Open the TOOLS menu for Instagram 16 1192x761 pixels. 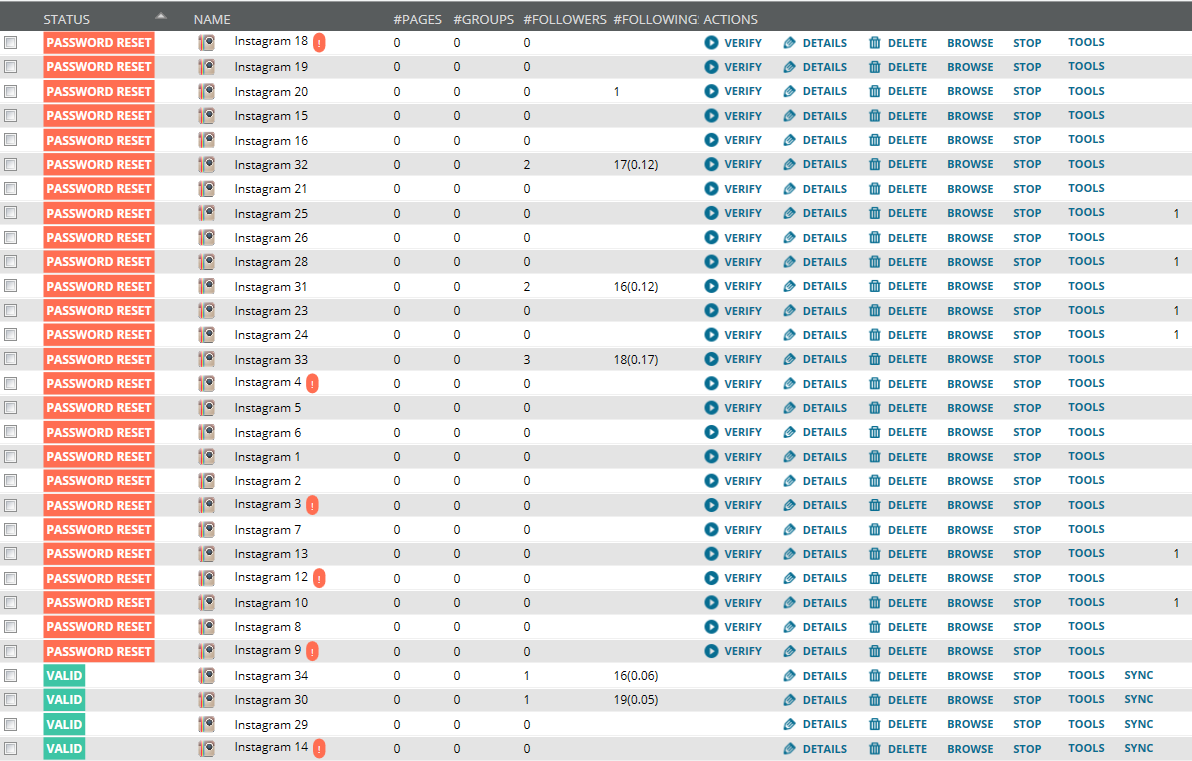click(1086, 139)
